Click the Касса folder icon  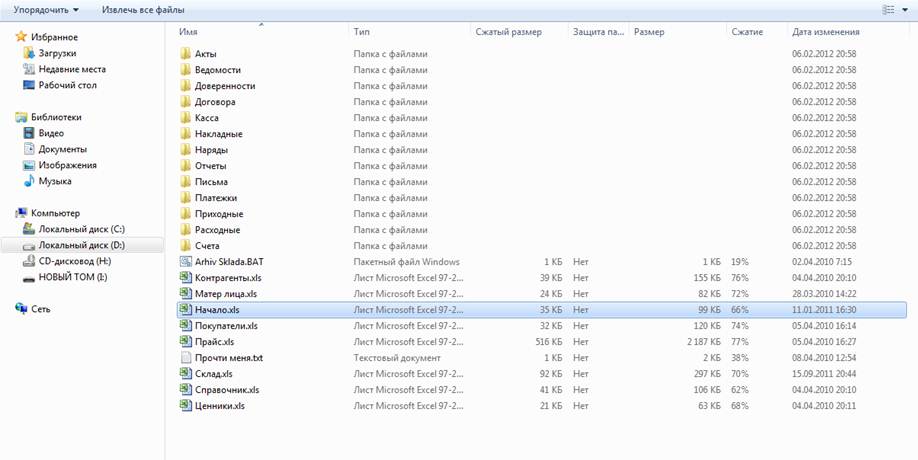pyautogui.click(x=186, y=118)
